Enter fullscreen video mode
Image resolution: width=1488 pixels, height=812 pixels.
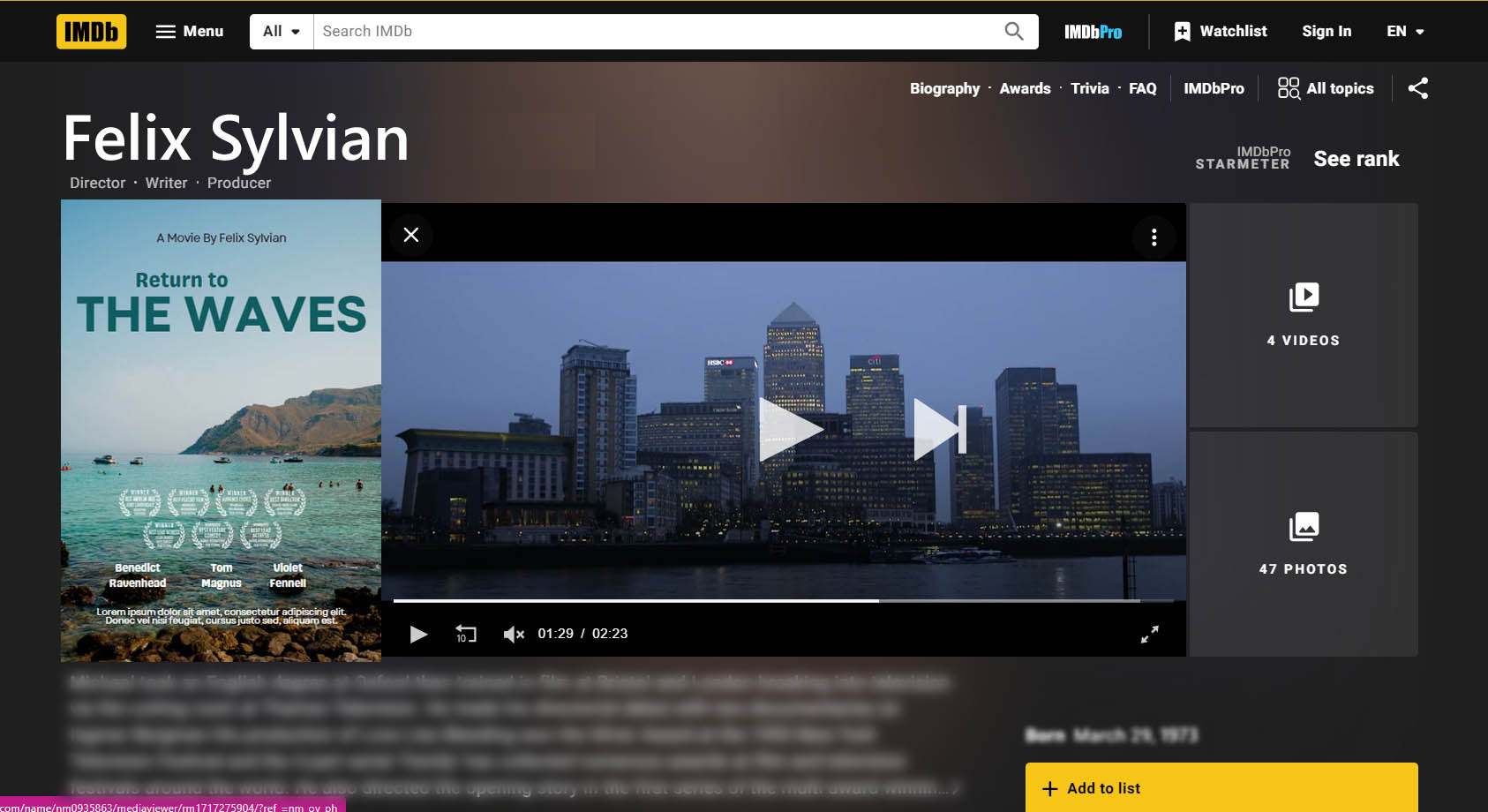1149,634
